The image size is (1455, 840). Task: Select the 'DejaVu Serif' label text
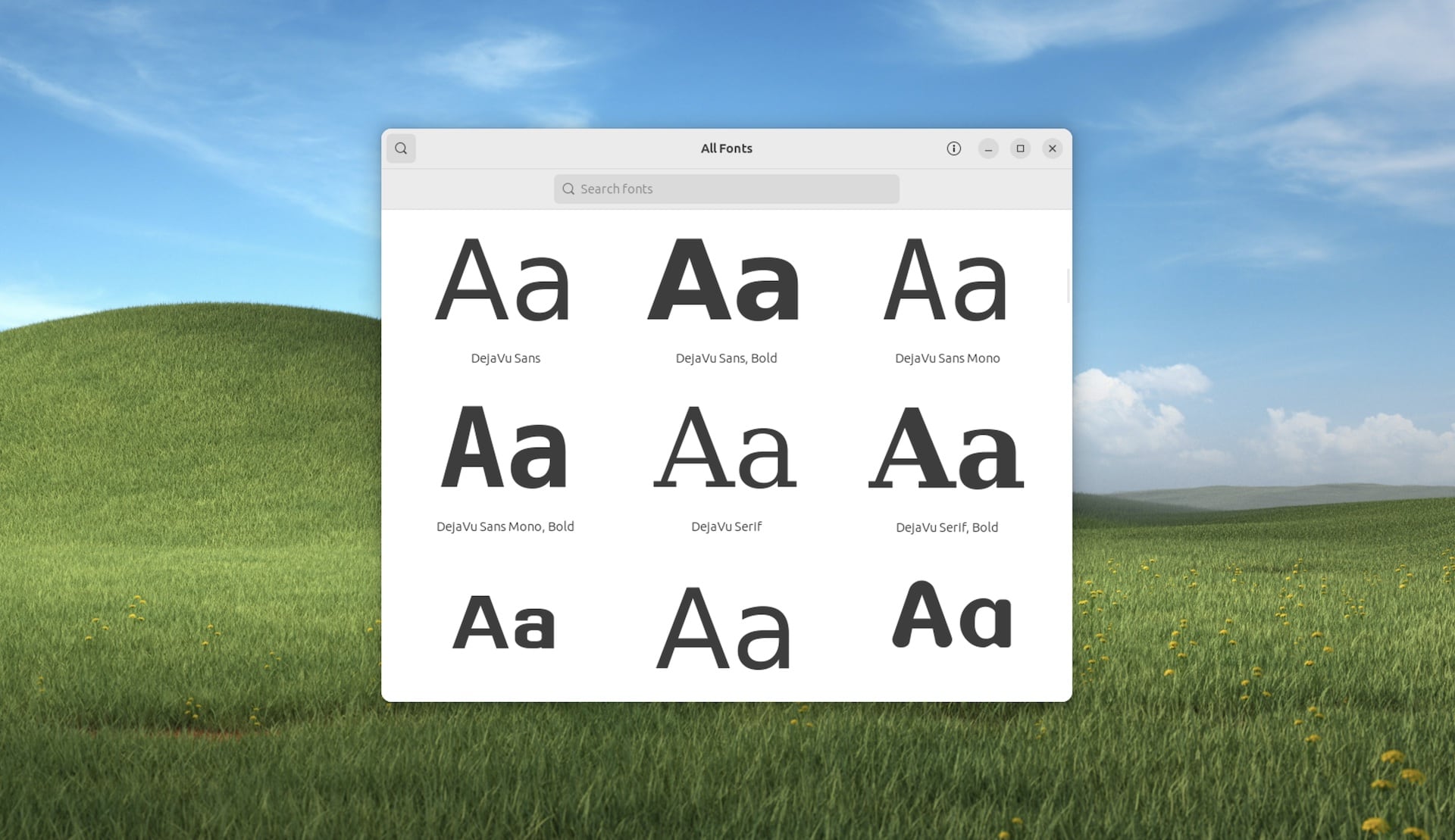pyautogui.click(x=726, y=526)
